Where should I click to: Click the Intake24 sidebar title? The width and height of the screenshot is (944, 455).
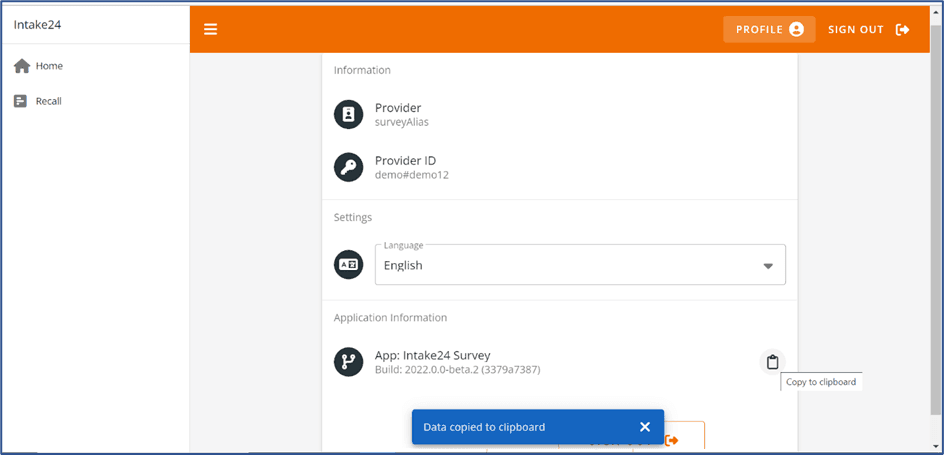pos(37,25)
